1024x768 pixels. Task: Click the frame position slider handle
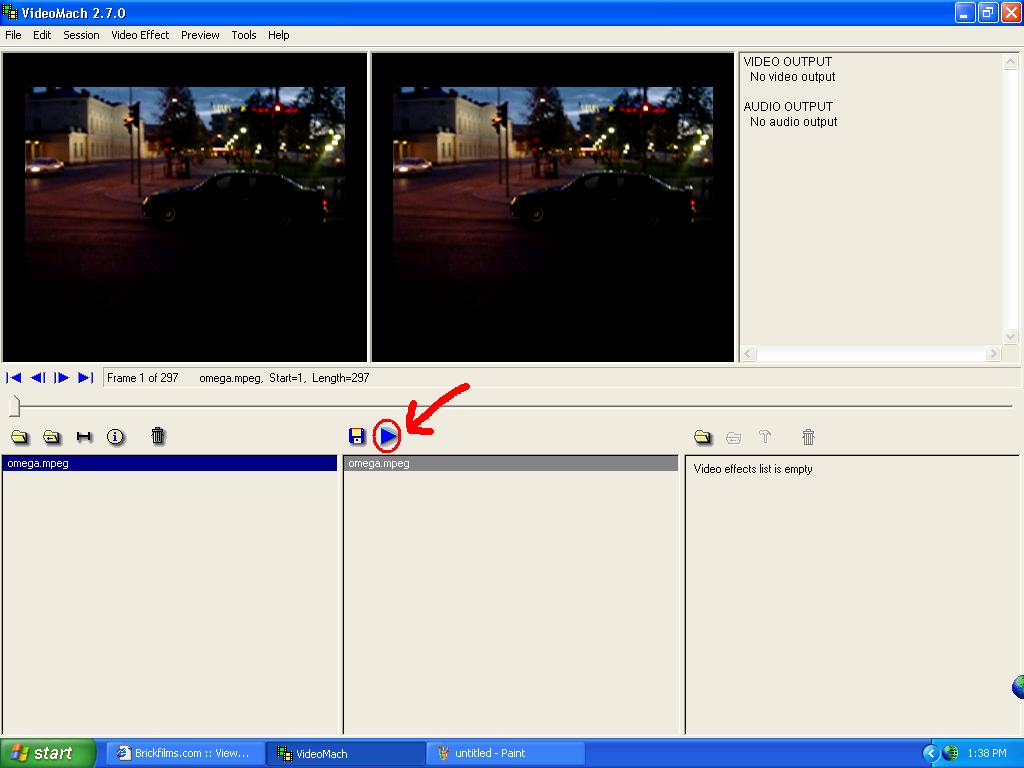14,406
